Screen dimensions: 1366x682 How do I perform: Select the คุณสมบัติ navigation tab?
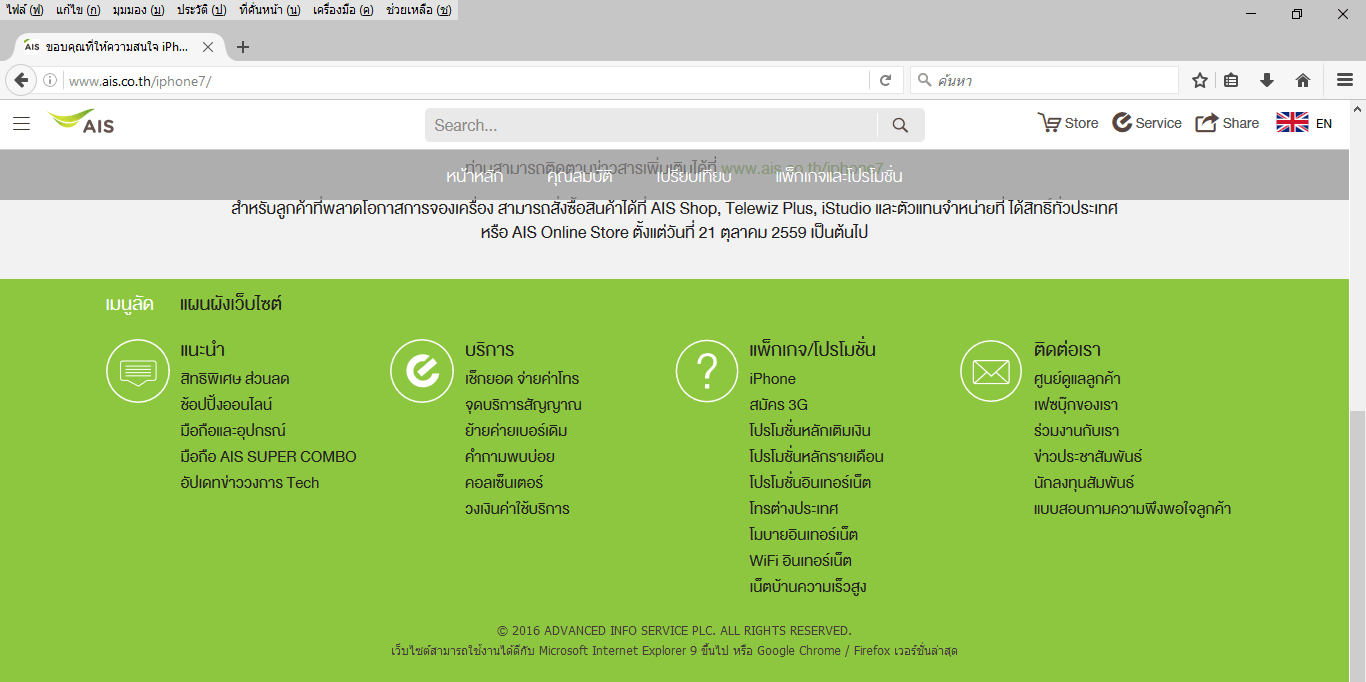coord(580,176)
